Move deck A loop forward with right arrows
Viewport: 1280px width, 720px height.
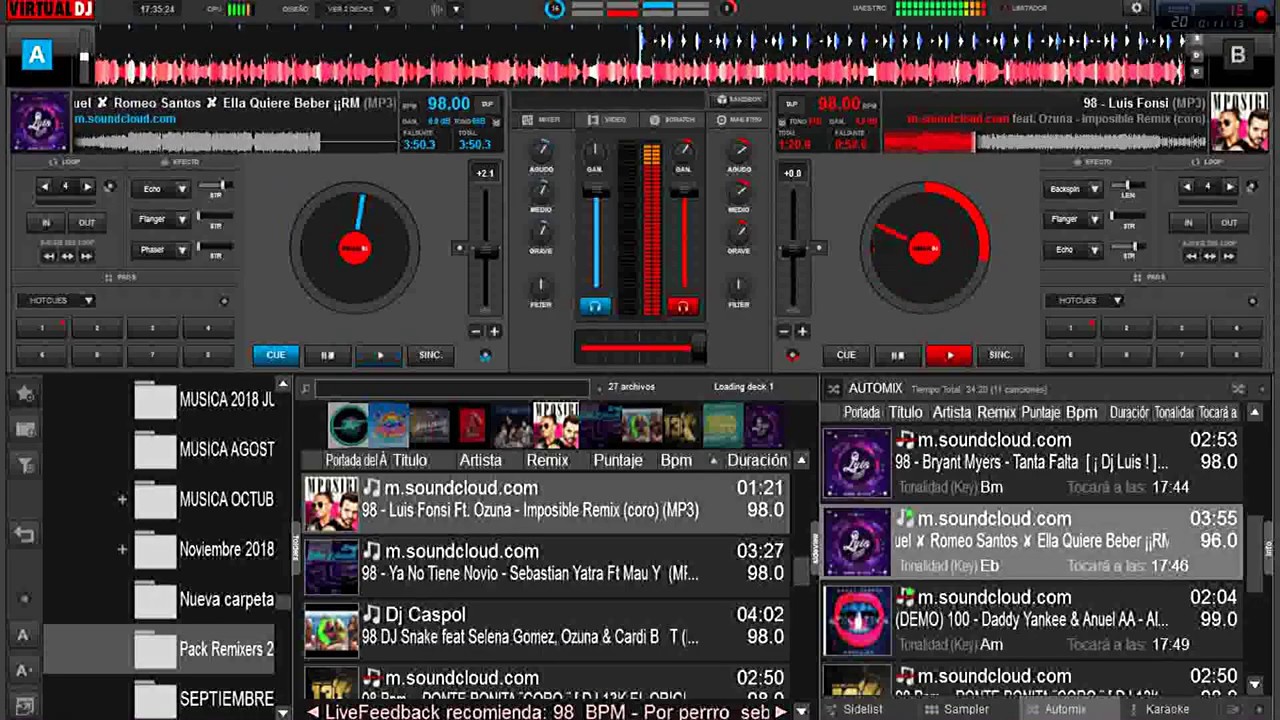85,257
